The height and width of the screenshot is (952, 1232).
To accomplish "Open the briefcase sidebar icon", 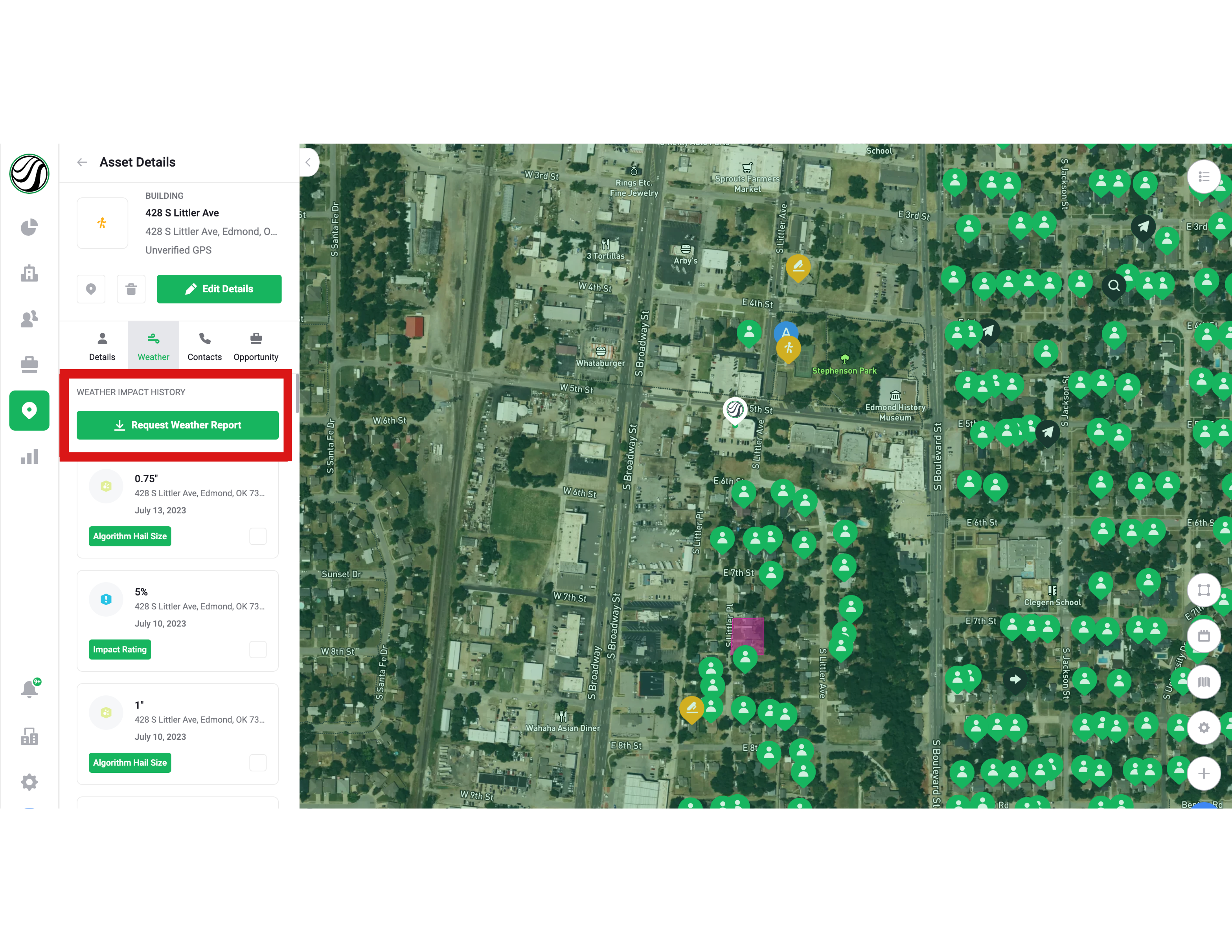I will (29, 365).
